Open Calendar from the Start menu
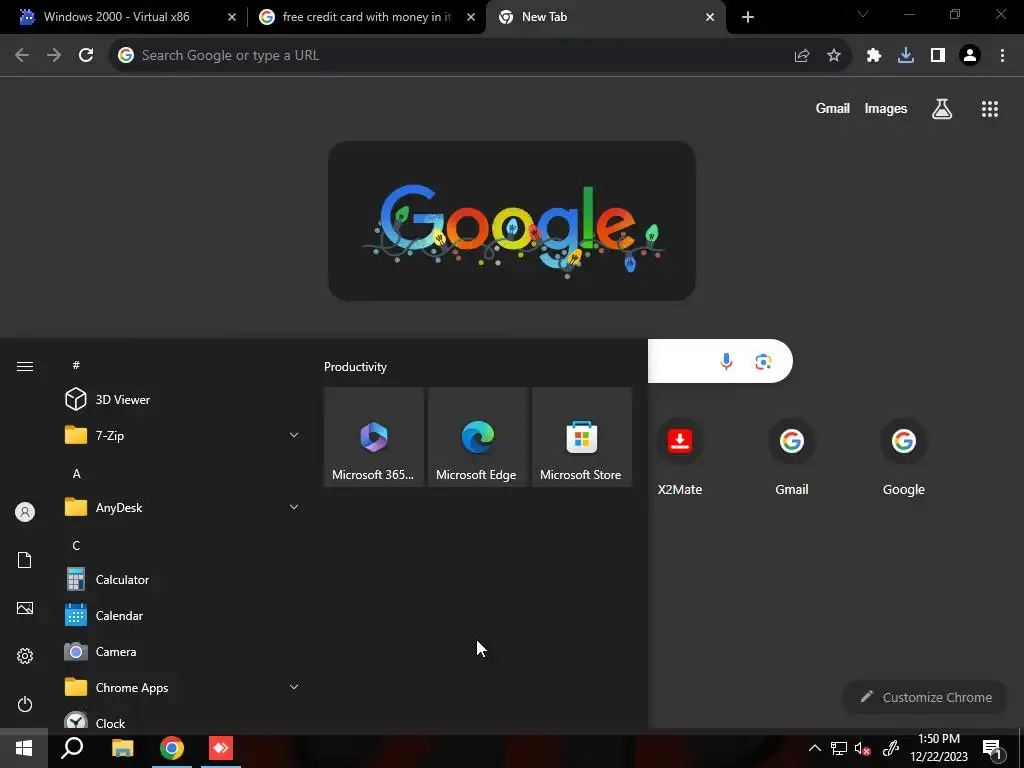Screen dimensions: 1024x768 tap(183, 615)
